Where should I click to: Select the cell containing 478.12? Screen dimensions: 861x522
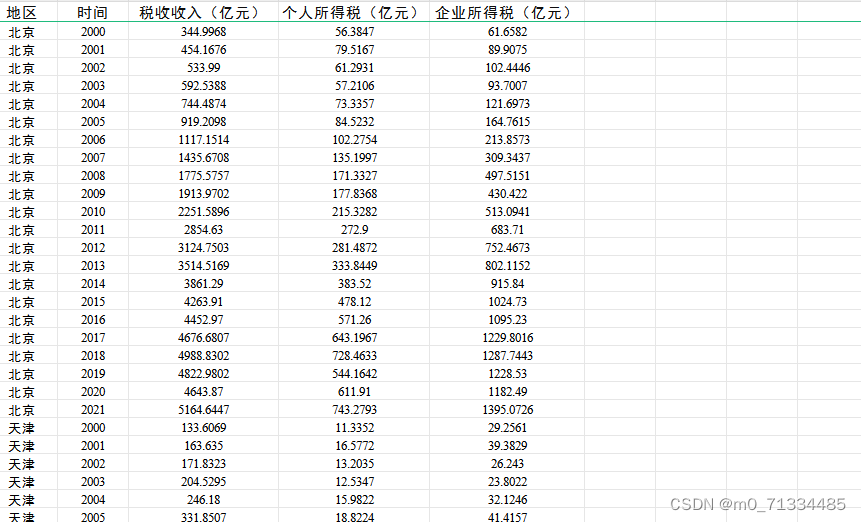[355, 302]
